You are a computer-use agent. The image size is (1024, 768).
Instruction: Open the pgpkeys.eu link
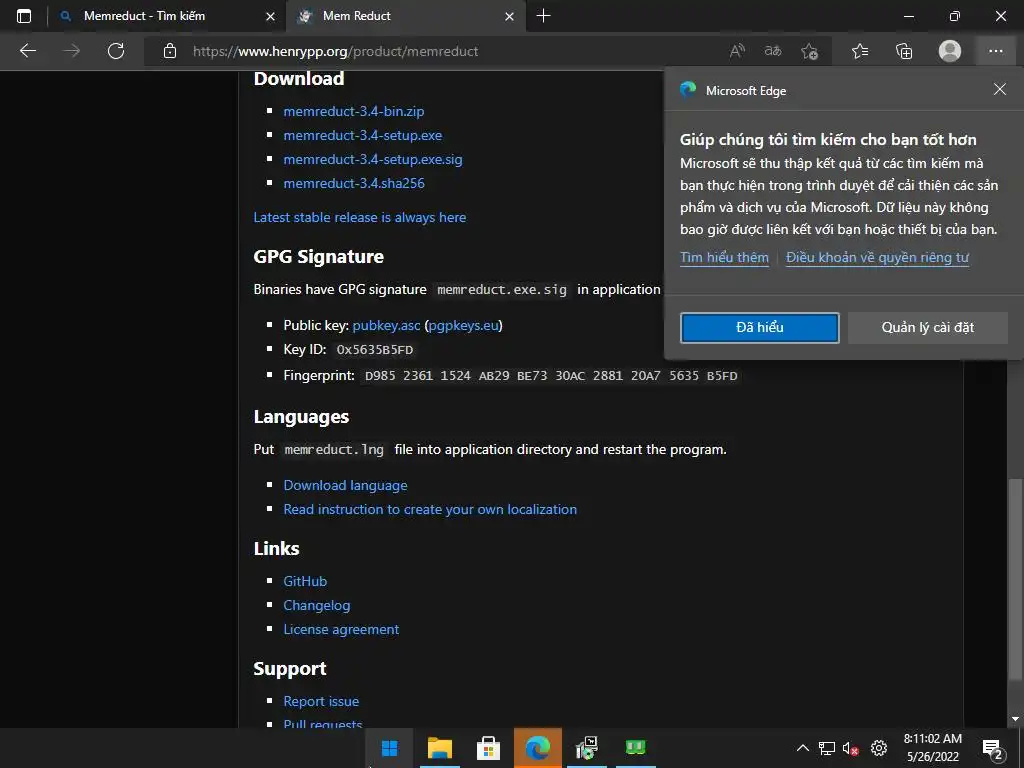[x=464, y=325]
